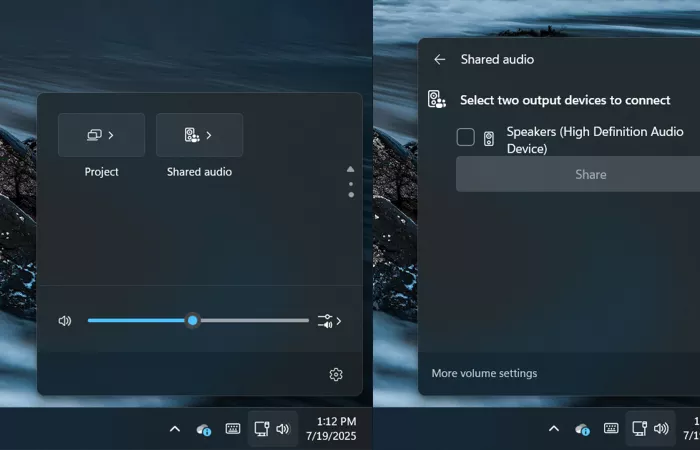Click the scroll-up arrow in quick settings
Image resolution: width=700 pixels, height=450 pixels.
coord(350,169)
